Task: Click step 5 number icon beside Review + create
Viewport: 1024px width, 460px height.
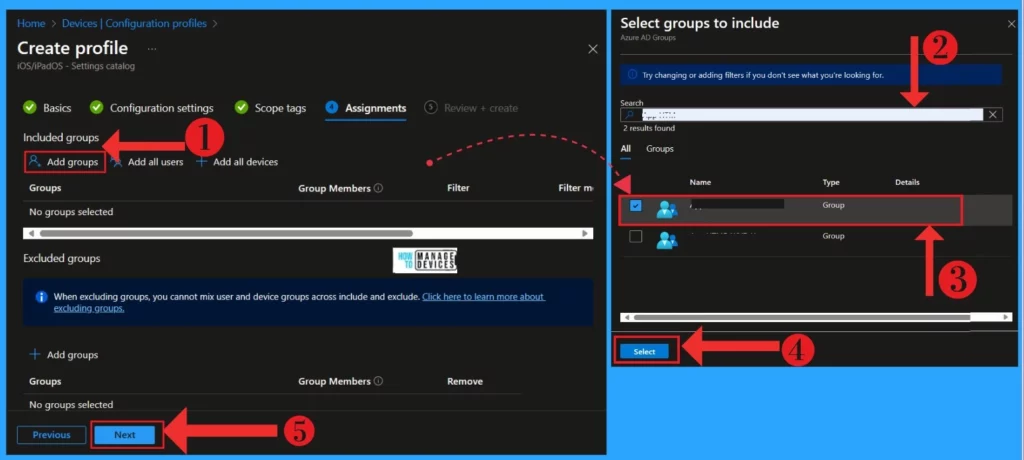Action: coord(430,108)
